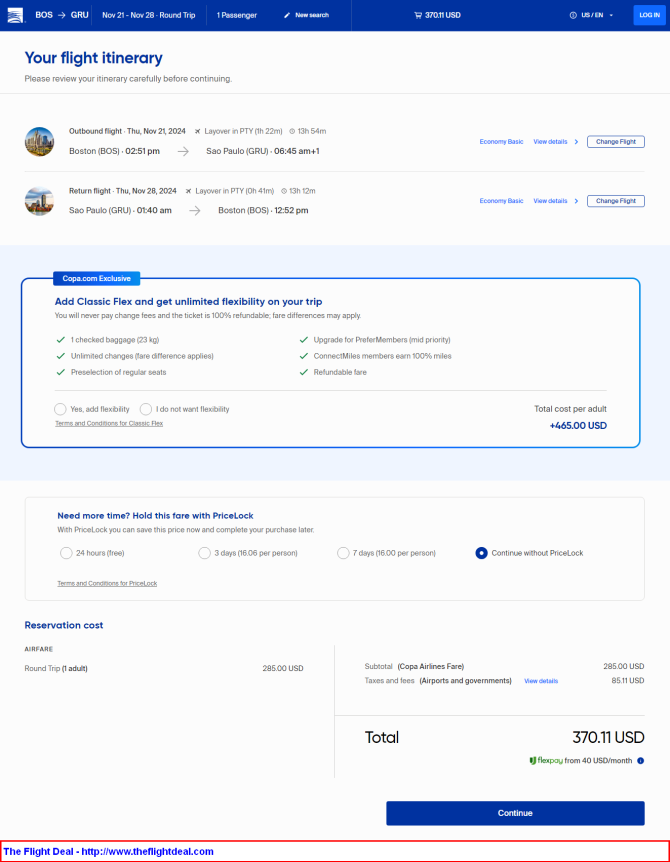
Task: Open Terms and Conditions for PriceLock
Action: coord(107,583)
